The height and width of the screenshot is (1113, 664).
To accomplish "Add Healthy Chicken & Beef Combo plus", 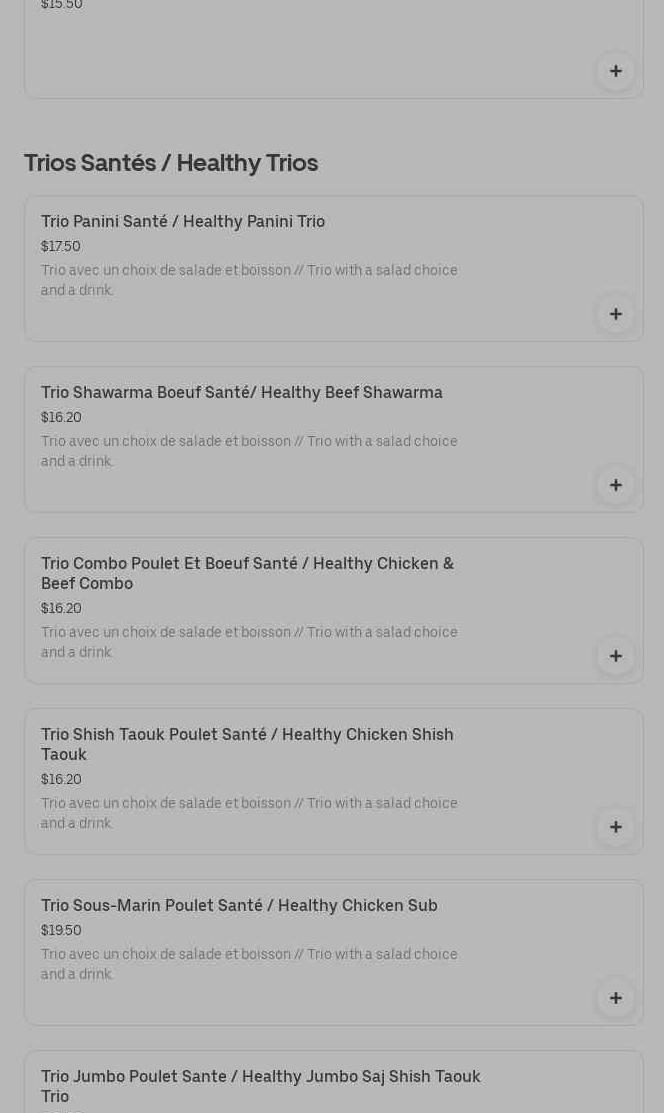I will (616, 656).
